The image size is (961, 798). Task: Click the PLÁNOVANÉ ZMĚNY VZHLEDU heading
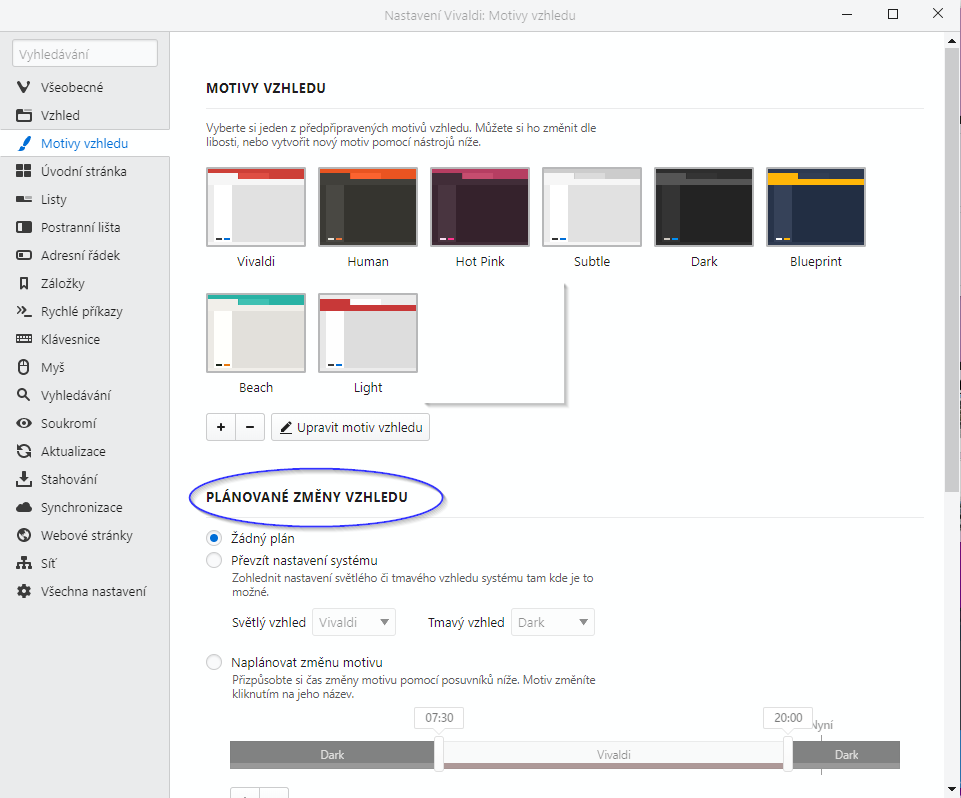[307, 497]
